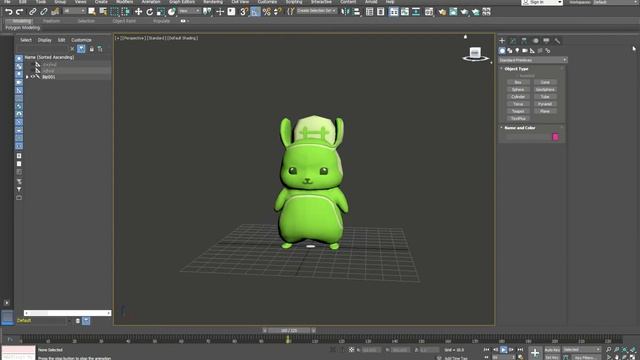640x360 pixels.
Task: Activate the Select and Move tool
Action: click(138, 12)
